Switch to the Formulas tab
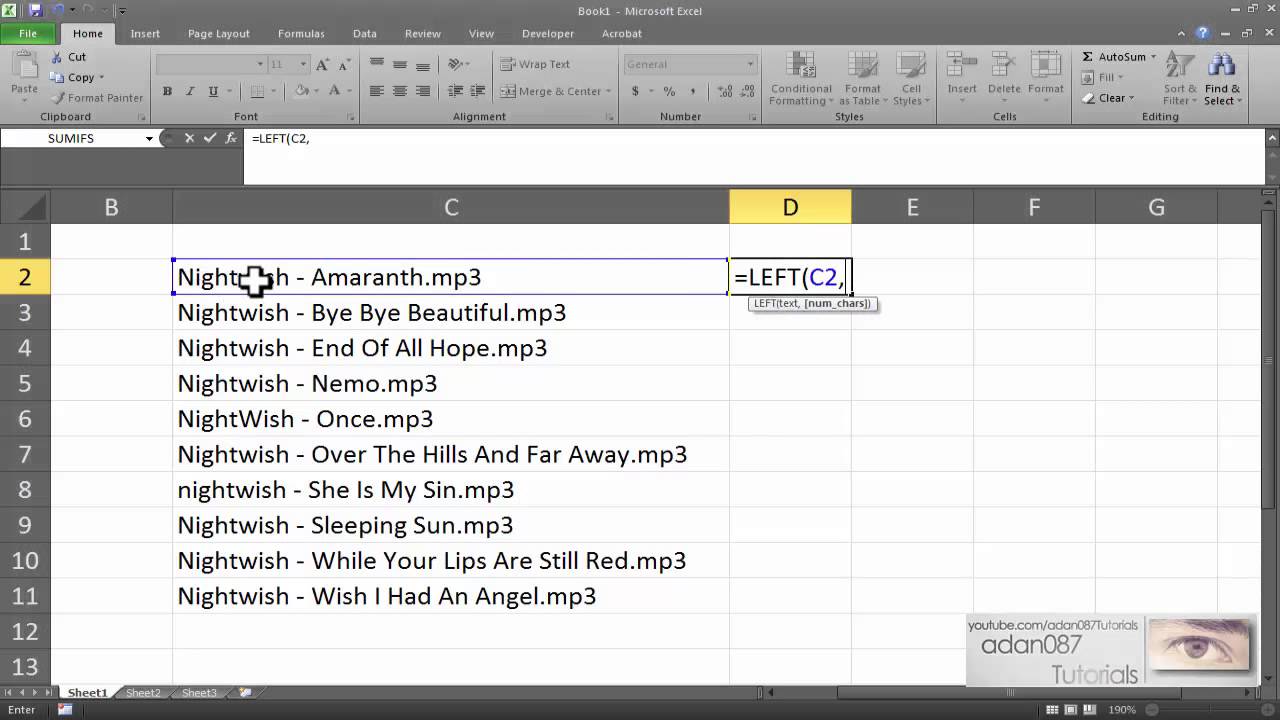1280x720 pixels. (x=301, y=34)
